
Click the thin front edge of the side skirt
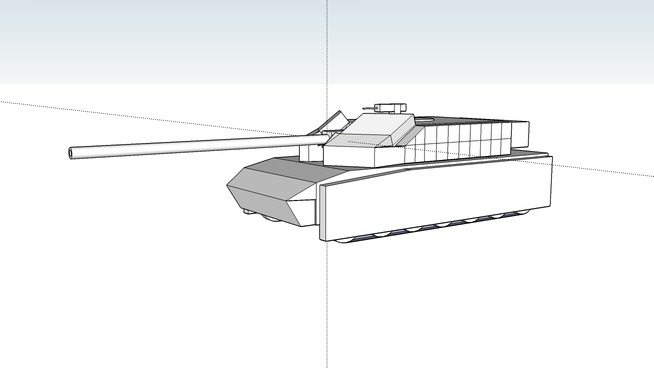(x=322, y=213)
